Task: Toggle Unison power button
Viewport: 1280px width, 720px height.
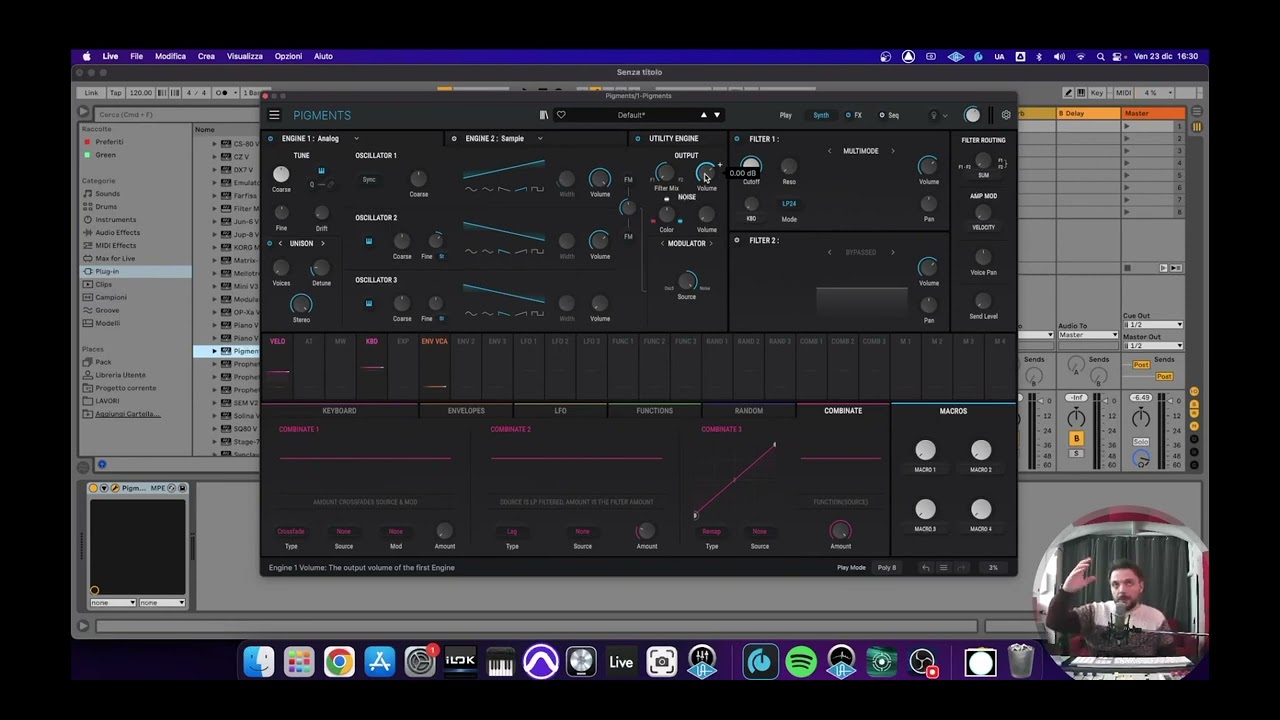Action: (x=269, y=244)
